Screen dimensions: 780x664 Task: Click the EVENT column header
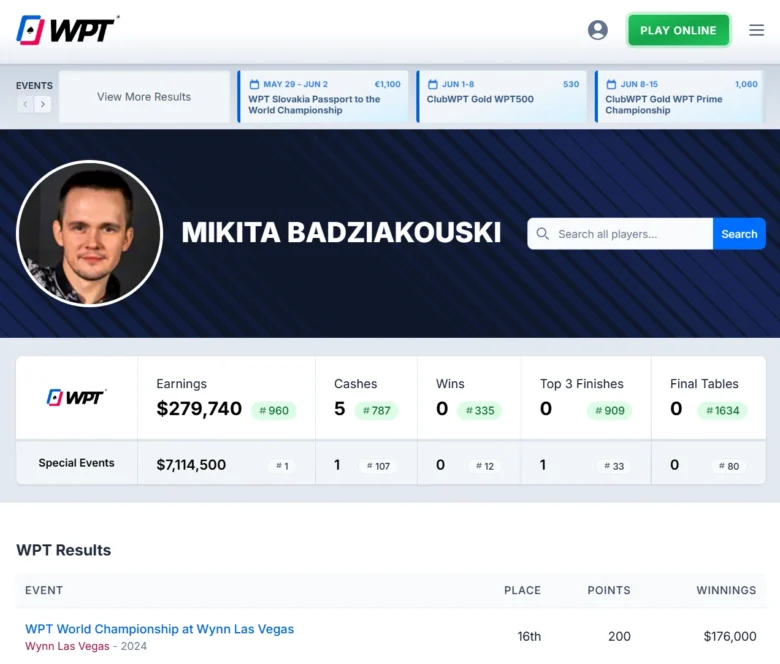coord(44,590)
